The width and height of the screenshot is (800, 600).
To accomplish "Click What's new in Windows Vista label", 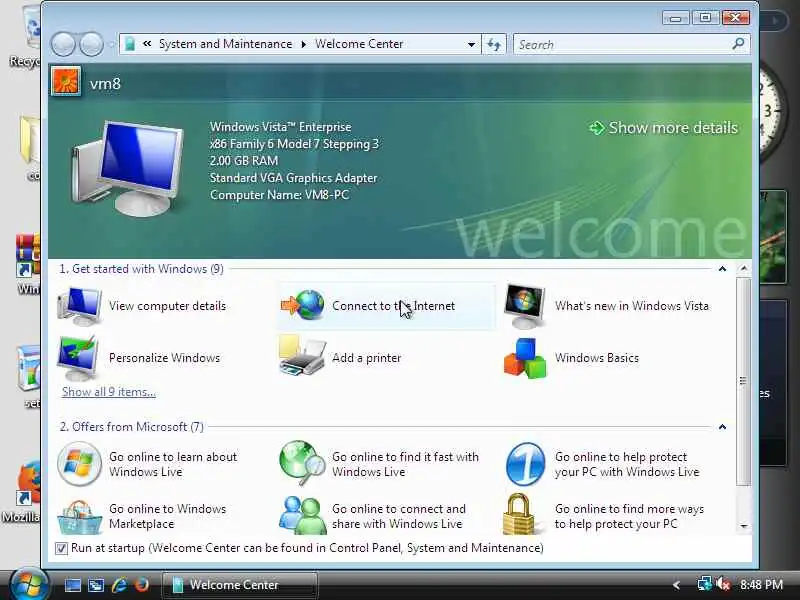I will point(632,306).
